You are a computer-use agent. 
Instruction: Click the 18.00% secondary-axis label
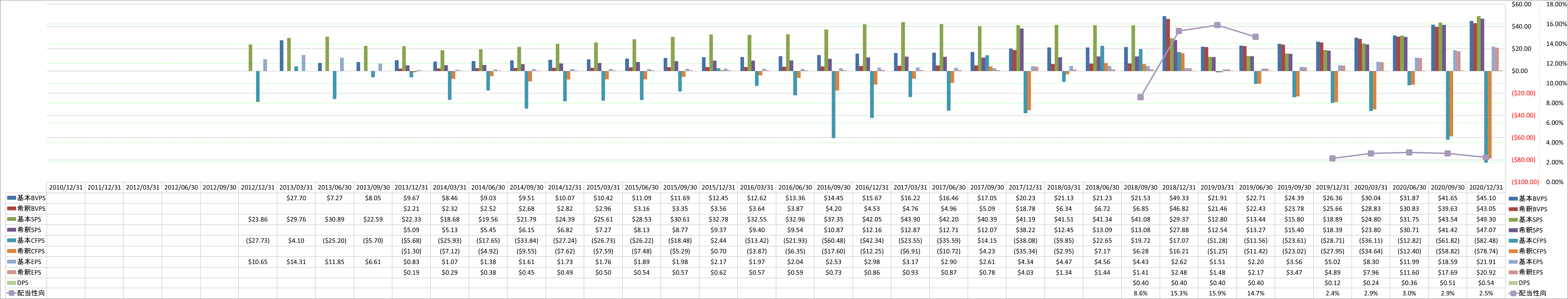1556,4
